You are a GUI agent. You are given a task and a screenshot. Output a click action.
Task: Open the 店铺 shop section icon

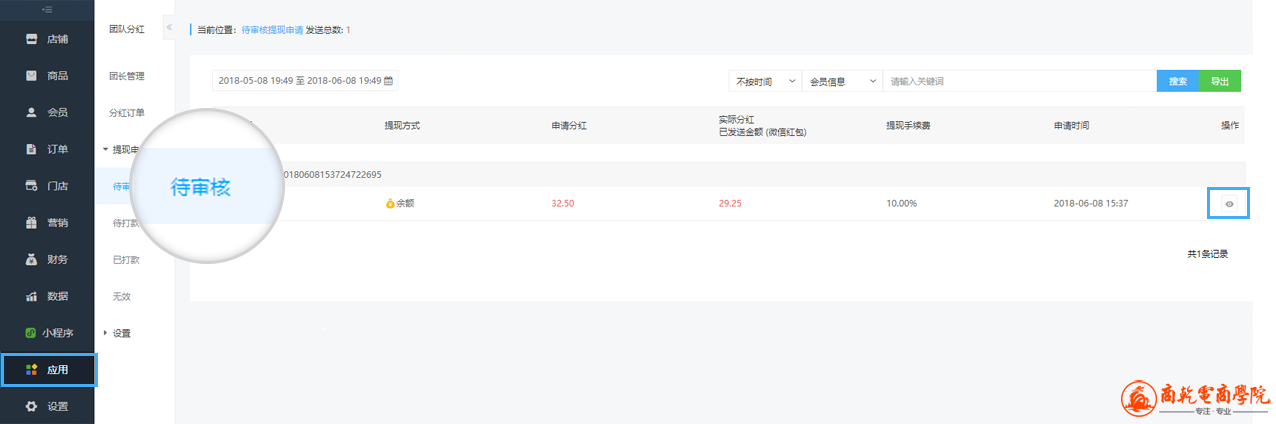(31, 39)
